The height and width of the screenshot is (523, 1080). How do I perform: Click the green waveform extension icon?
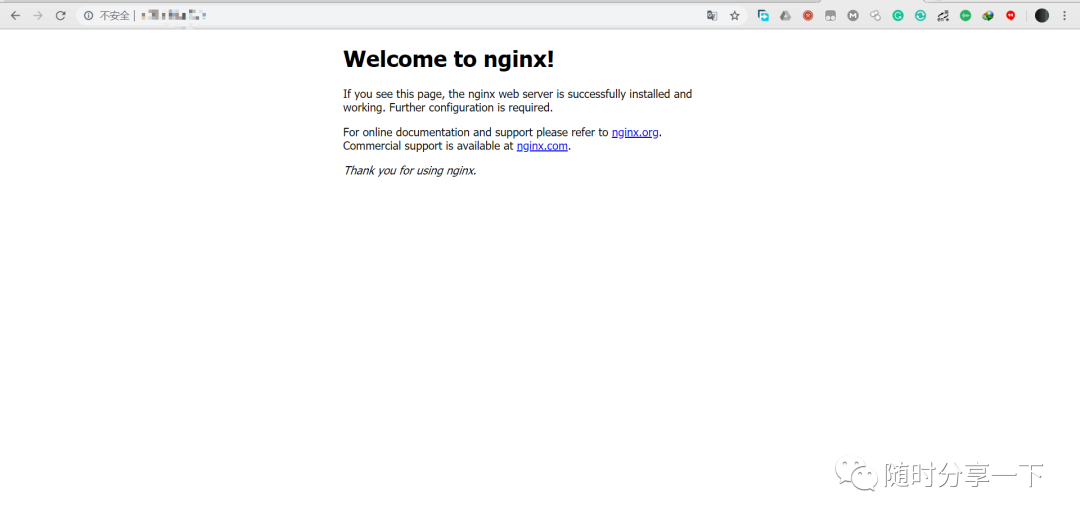[x=966, y=15]
